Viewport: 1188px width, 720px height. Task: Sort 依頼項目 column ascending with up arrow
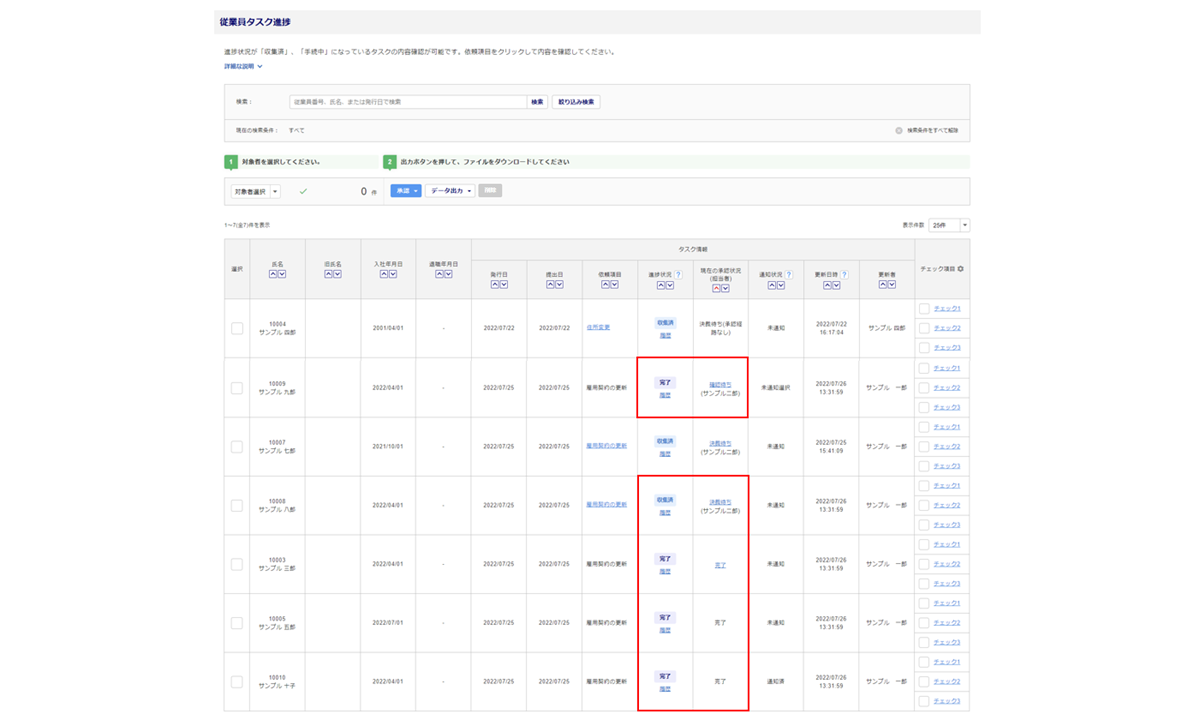605,285
